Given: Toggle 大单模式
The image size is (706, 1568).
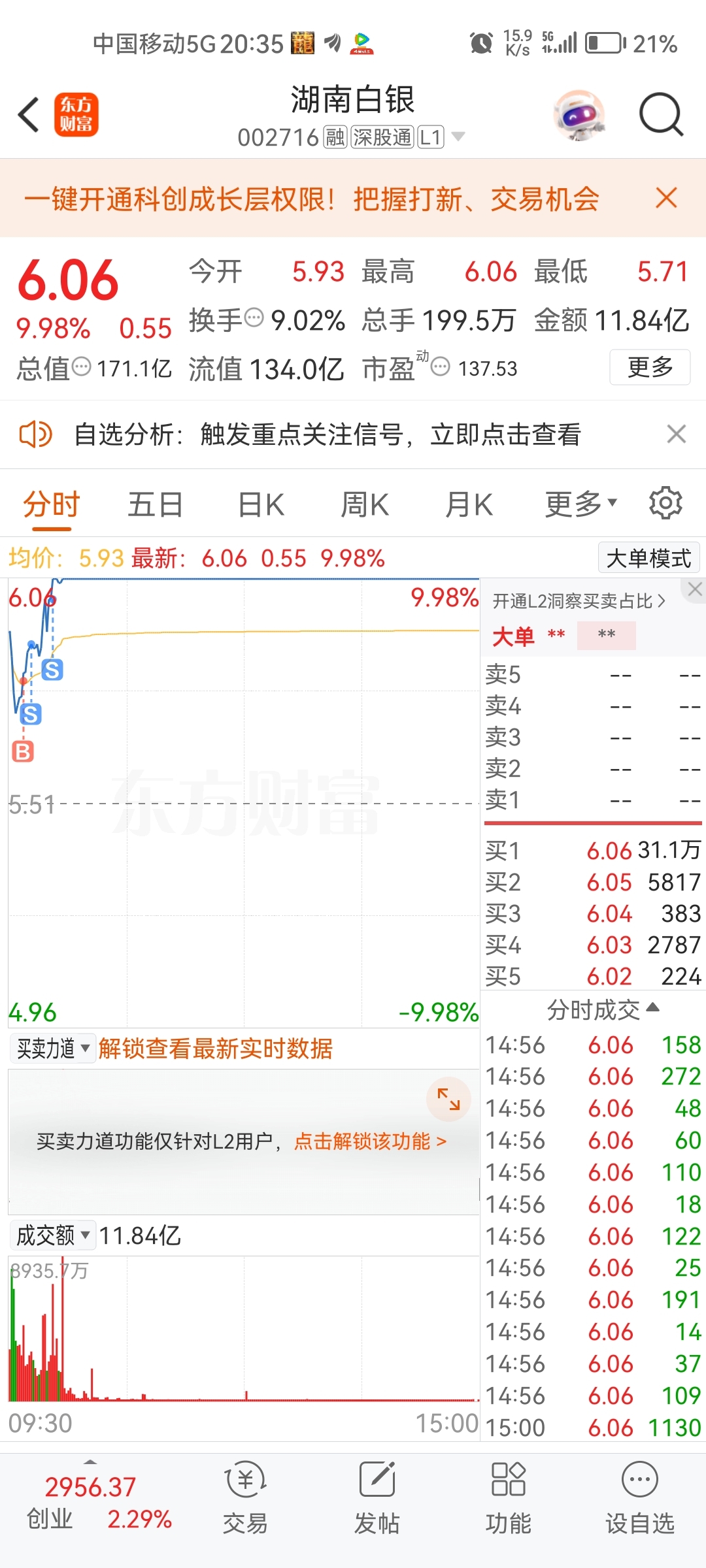Looking at the screenshot, I should [648, 559].
